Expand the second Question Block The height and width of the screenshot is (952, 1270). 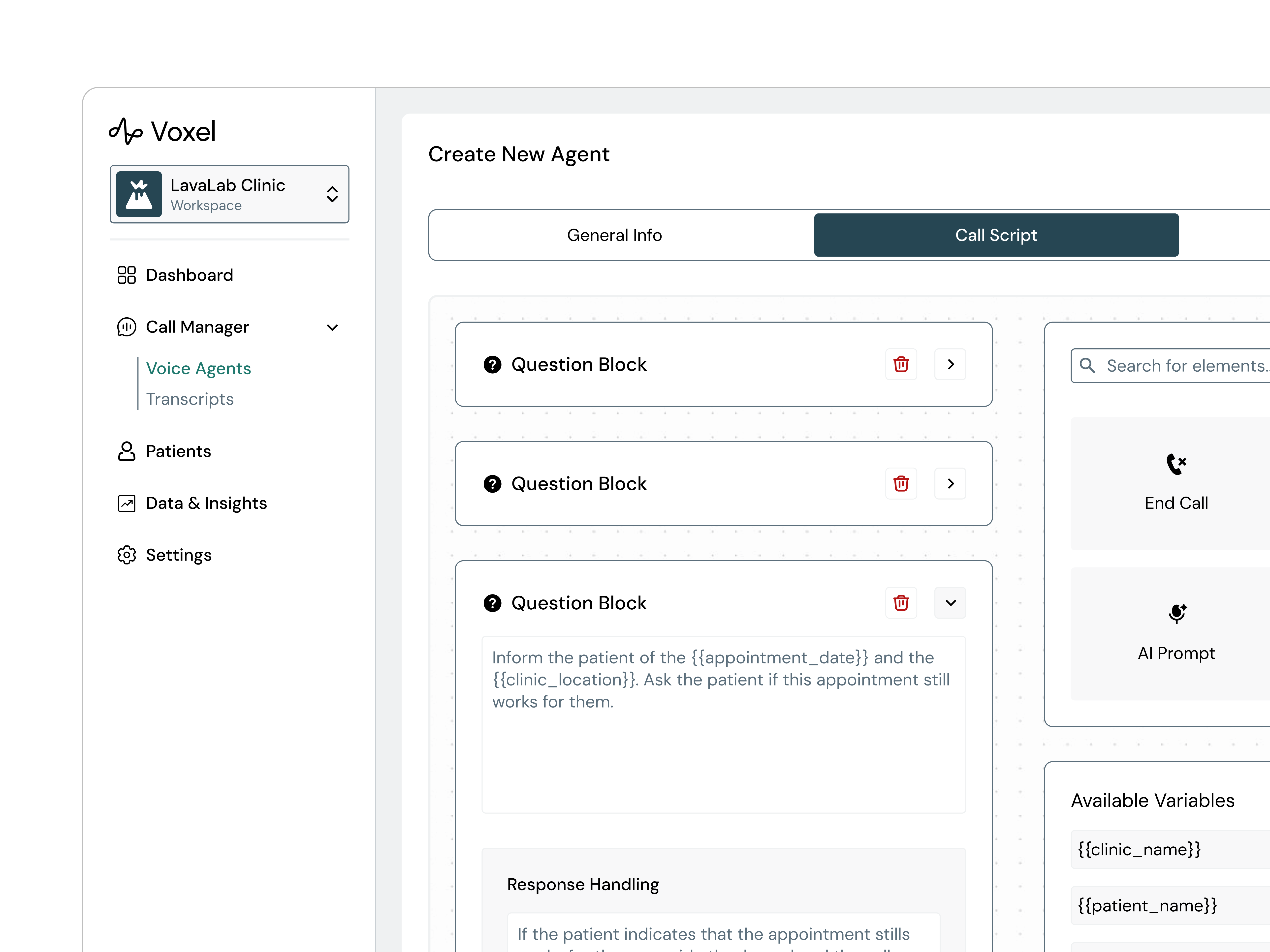(950, 484)
